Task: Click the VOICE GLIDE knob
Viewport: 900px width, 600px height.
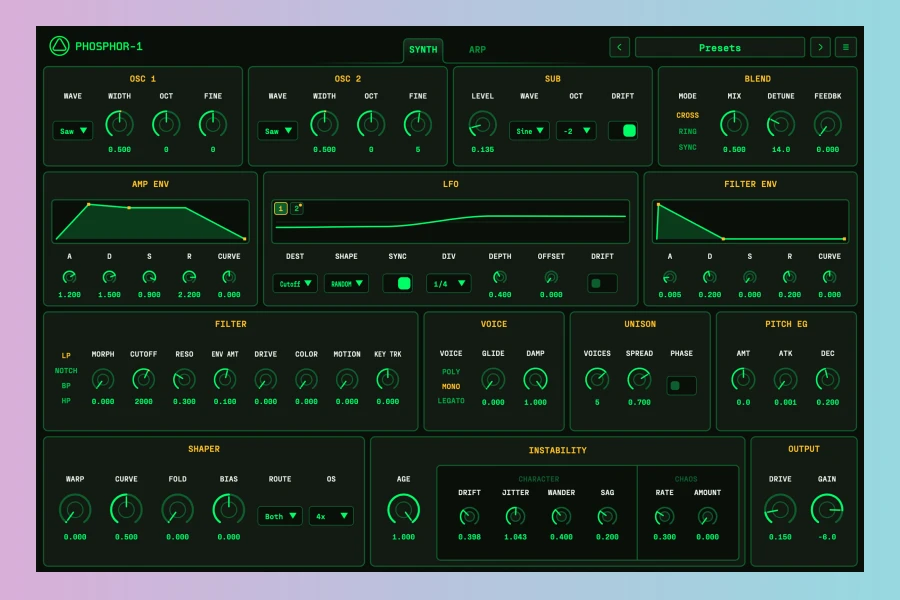Action: click(x=493, y=380)
